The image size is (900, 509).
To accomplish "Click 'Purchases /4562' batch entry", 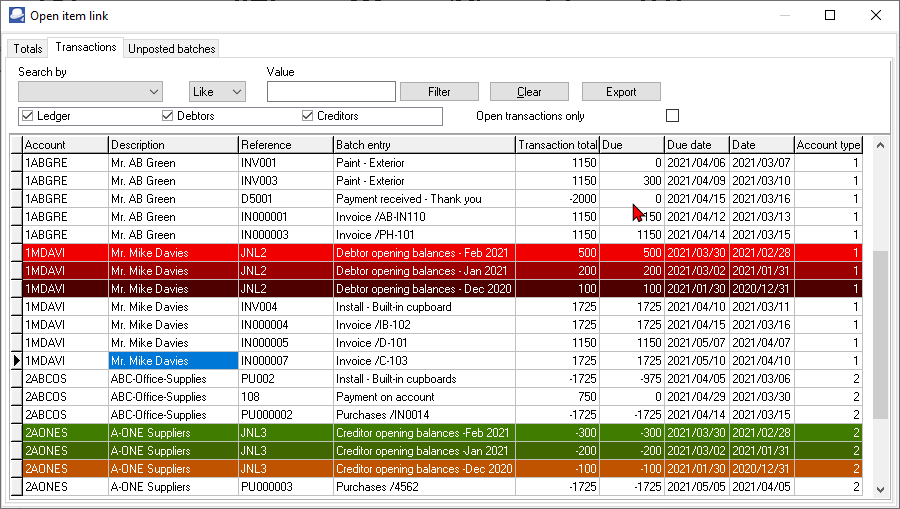I will click(x=424, y=487).
